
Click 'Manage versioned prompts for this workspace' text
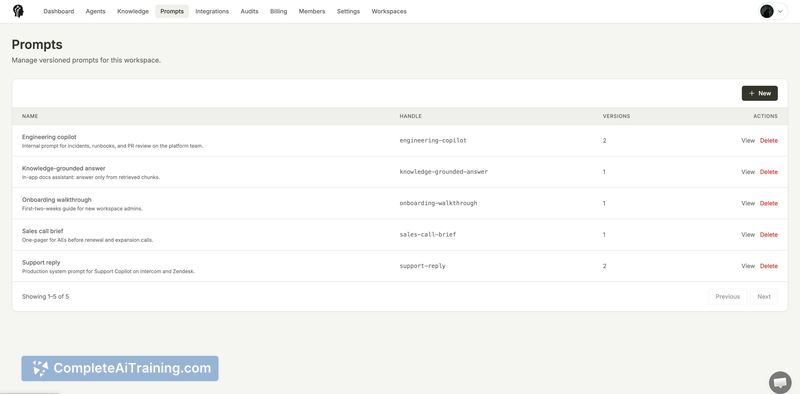(x=86, y=60)
